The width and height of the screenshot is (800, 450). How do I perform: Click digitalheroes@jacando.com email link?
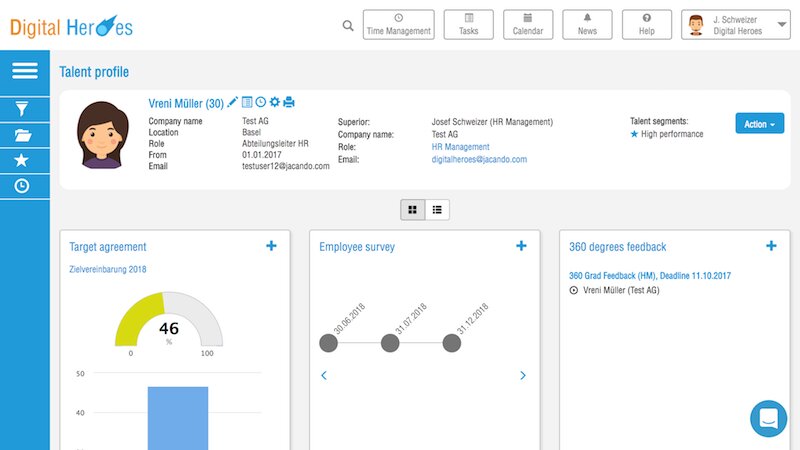479,159
